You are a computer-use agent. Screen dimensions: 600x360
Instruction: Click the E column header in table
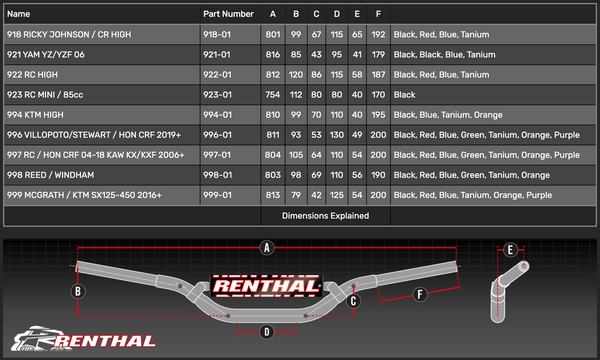(x=357, y=14)
